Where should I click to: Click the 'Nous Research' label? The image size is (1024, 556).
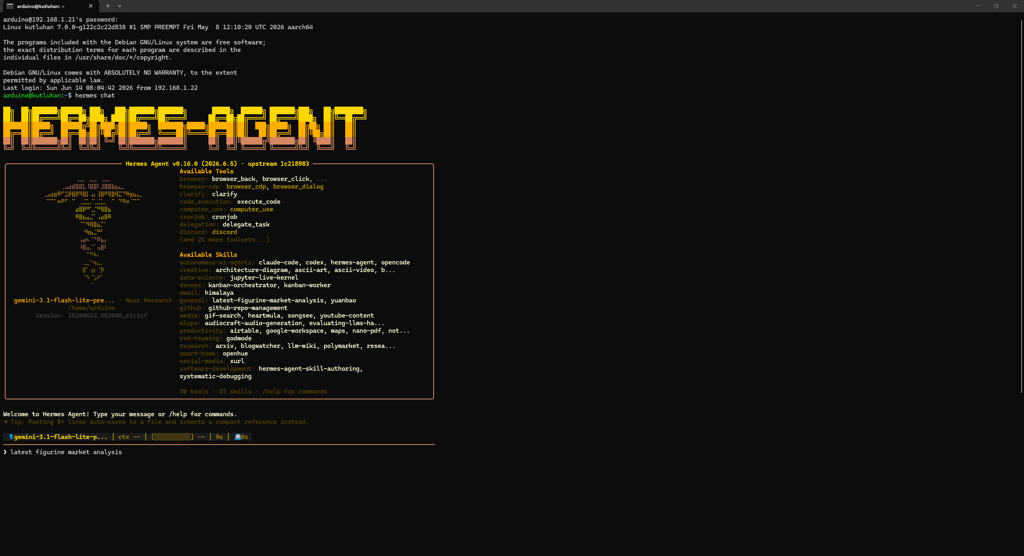click(149, 301)
